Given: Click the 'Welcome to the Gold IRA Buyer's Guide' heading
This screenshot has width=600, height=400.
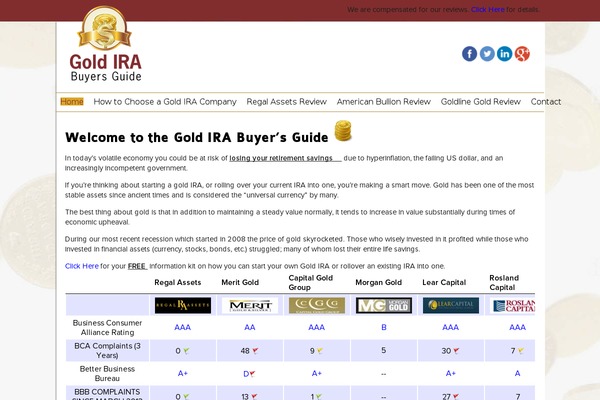Looking at the screenshot, I should tap(197, 137).
